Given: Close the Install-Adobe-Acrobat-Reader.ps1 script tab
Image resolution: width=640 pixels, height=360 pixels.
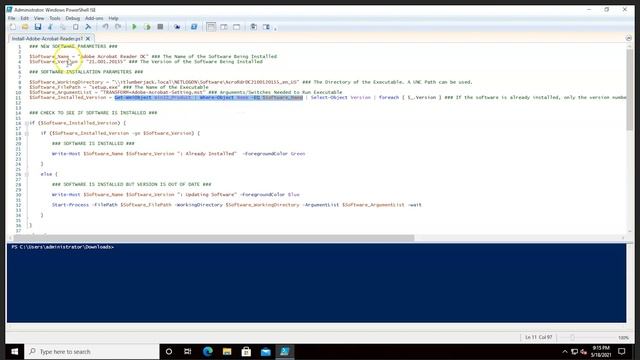Looking at the screenshot, I should click(88, 38).
